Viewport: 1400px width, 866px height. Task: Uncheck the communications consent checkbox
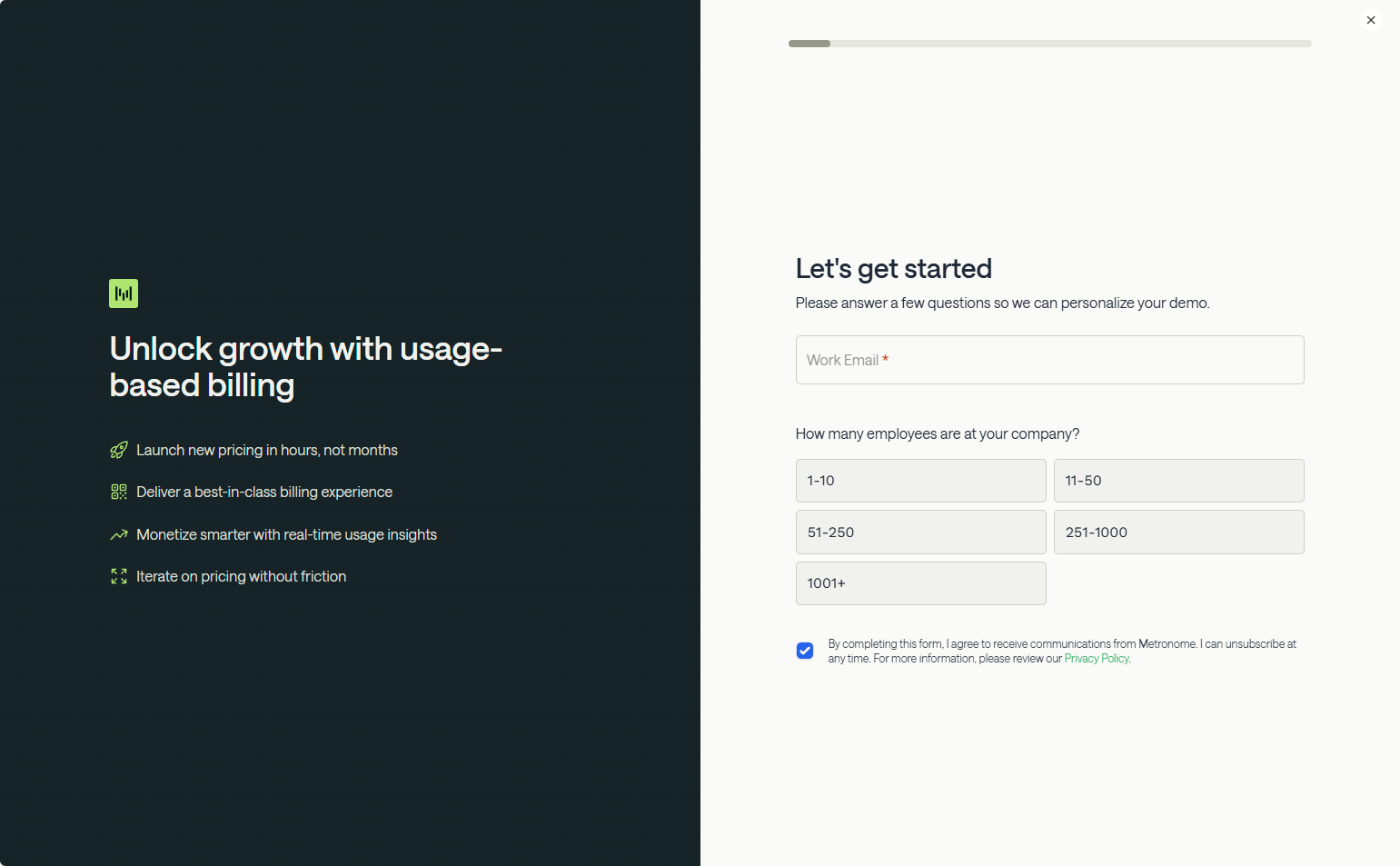click(x=805, y=651)
